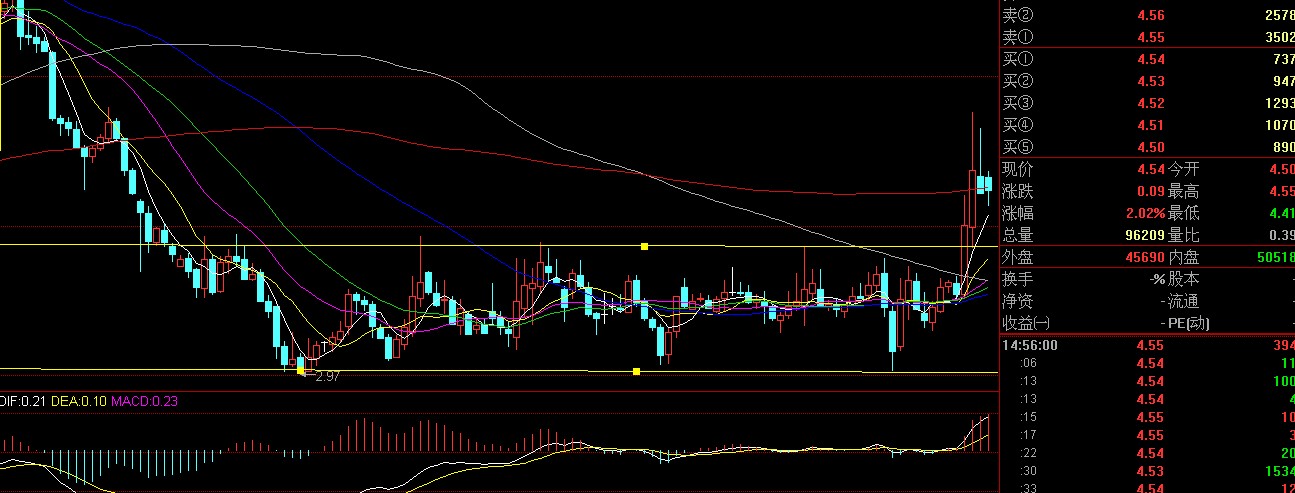
Task: Click the 总量 value 96209
Action: [x=1144, y=235]
